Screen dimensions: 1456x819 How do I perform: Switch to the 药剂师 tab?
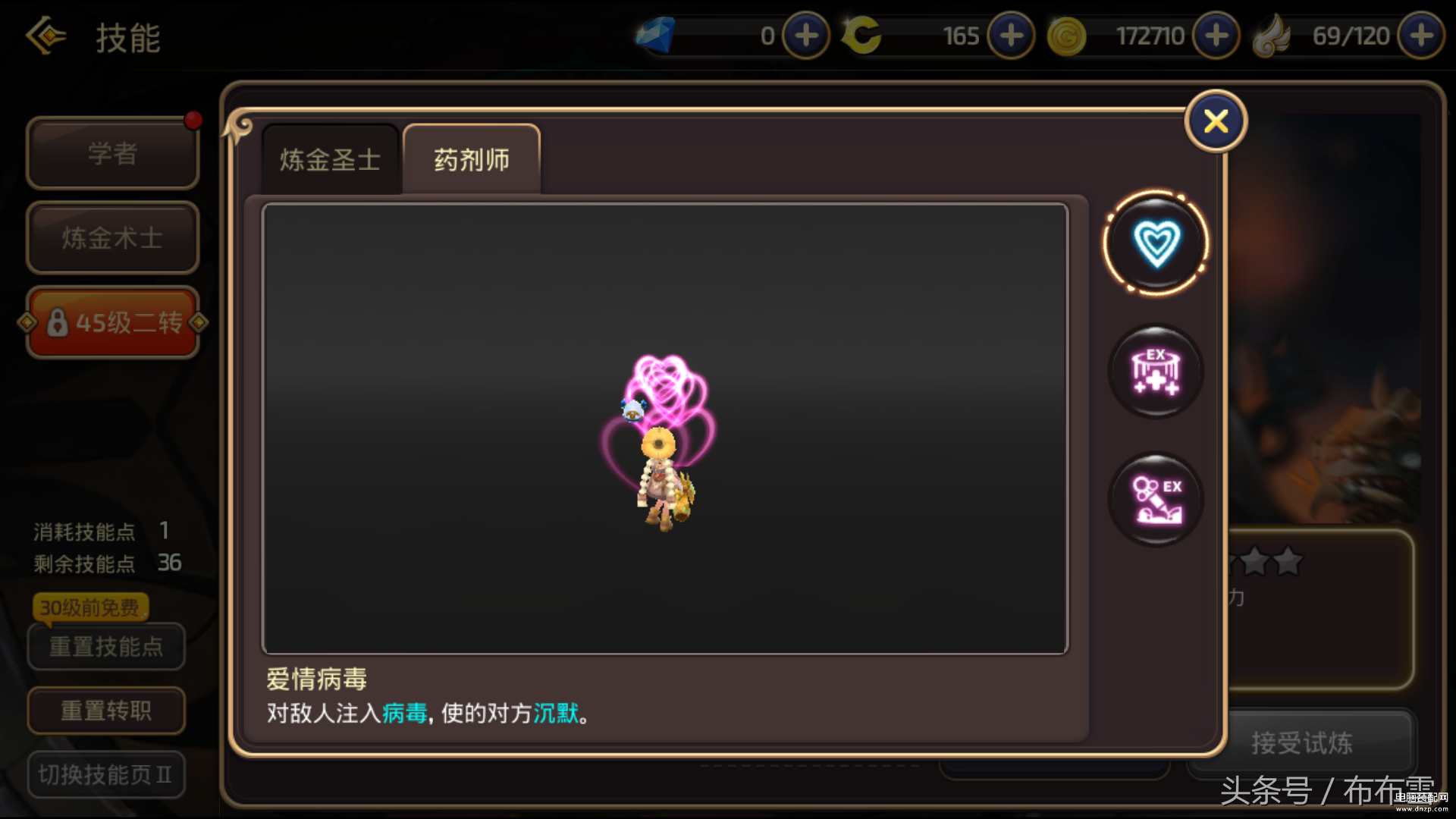click(472, 160)
